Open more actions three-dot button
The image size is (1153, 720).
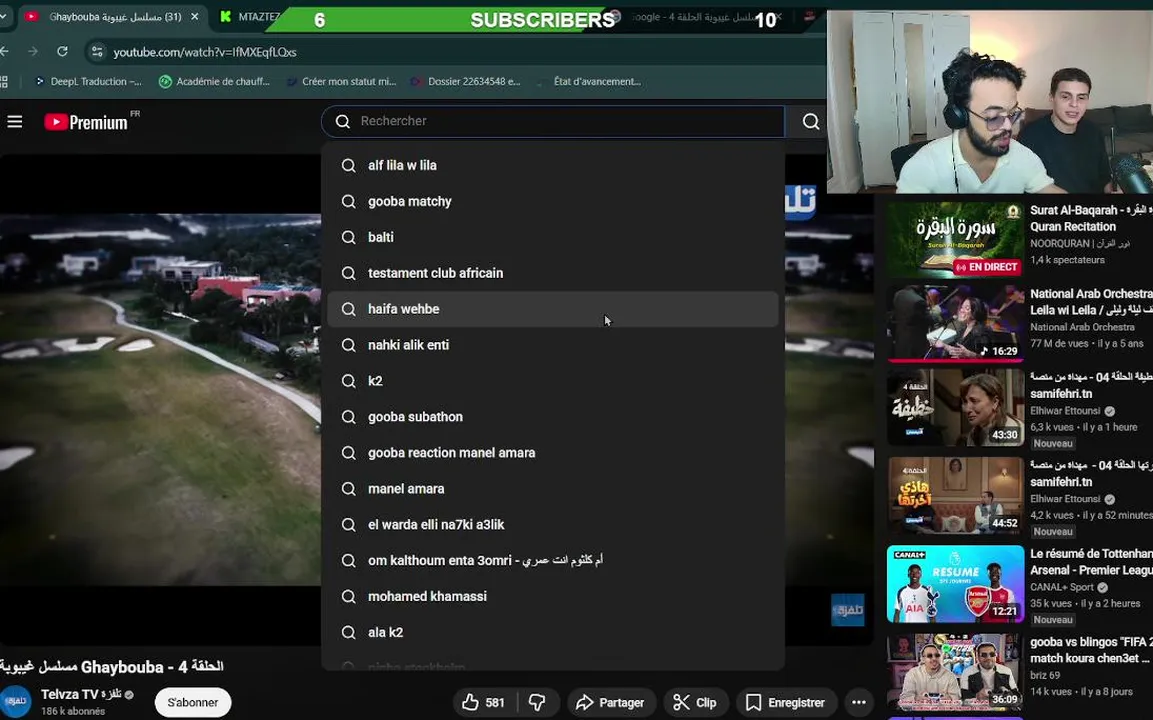858,702
